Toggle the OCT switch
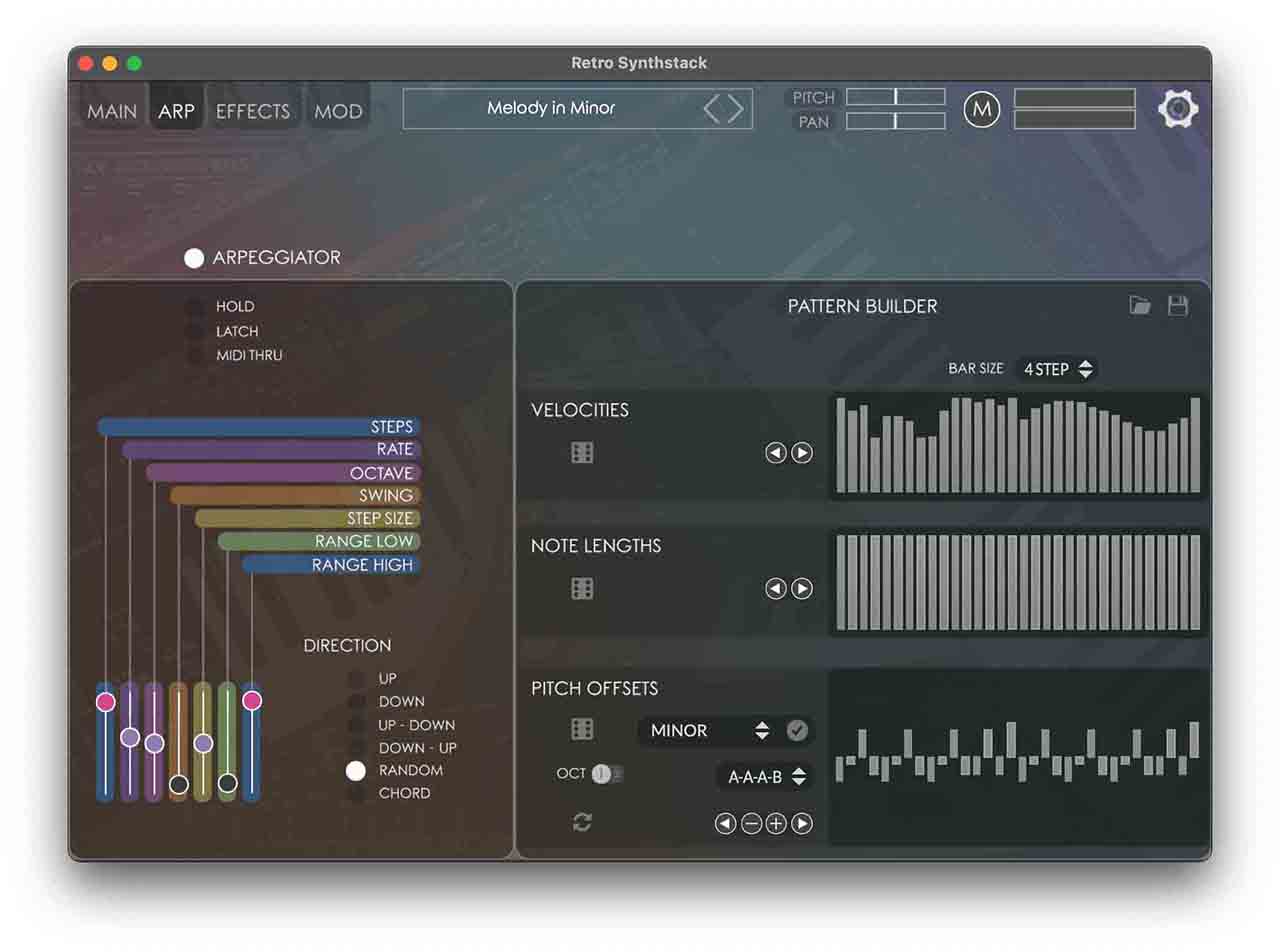The width and height of the screenshot is (1280, 952). 606,774
